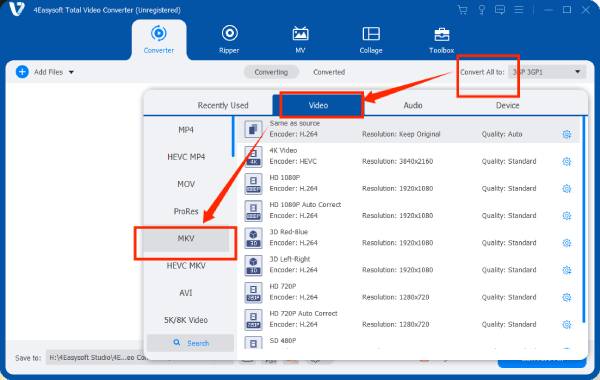
Task: Click 'Resolution: 1280x720' on HD 720P row
Action: click(x=396, y=297)
